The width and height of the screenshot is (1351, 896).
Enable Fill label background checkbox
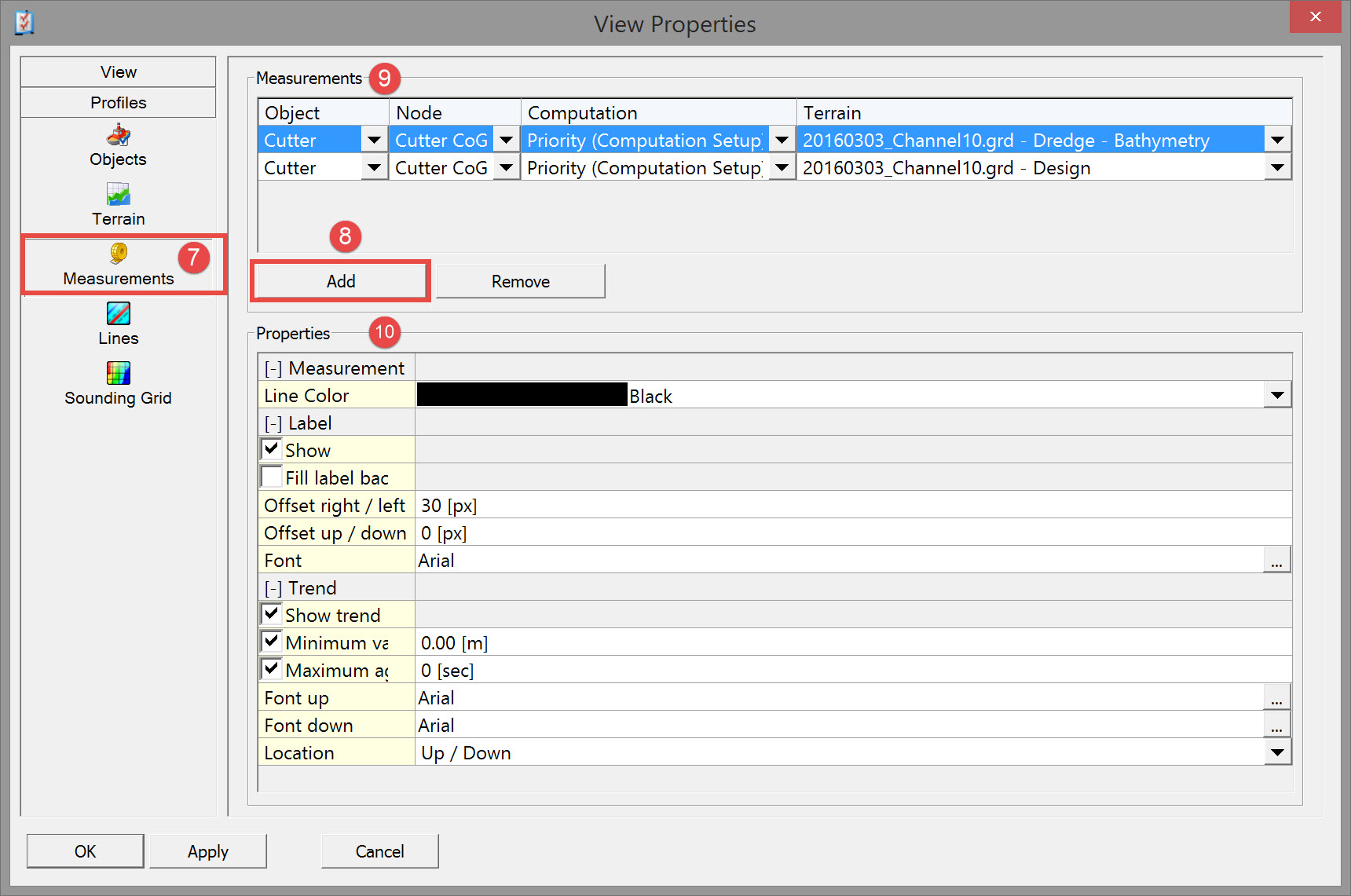(272, 477)
